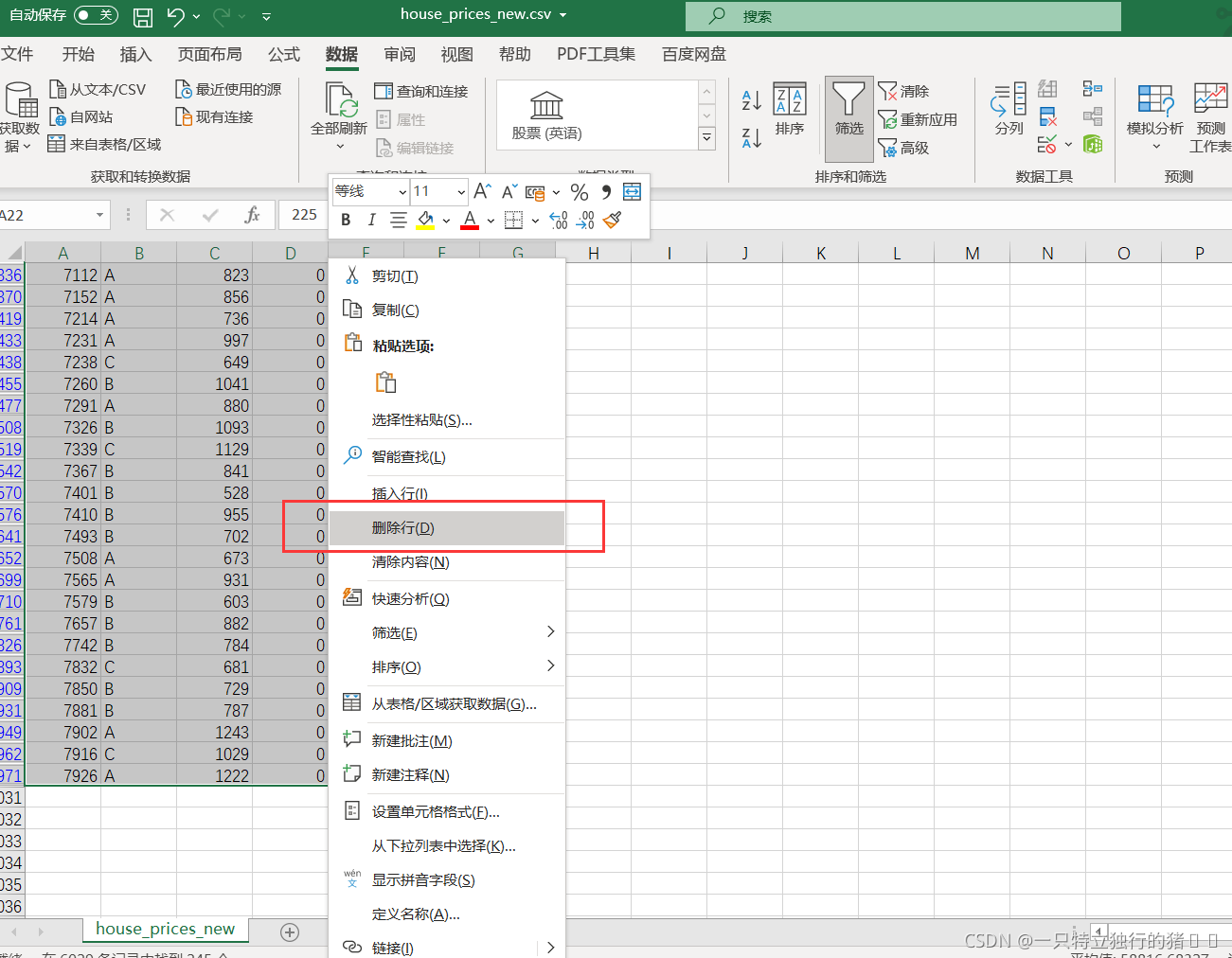
Task: Switch to the 公式 tab
Action: tap(284, 54)
